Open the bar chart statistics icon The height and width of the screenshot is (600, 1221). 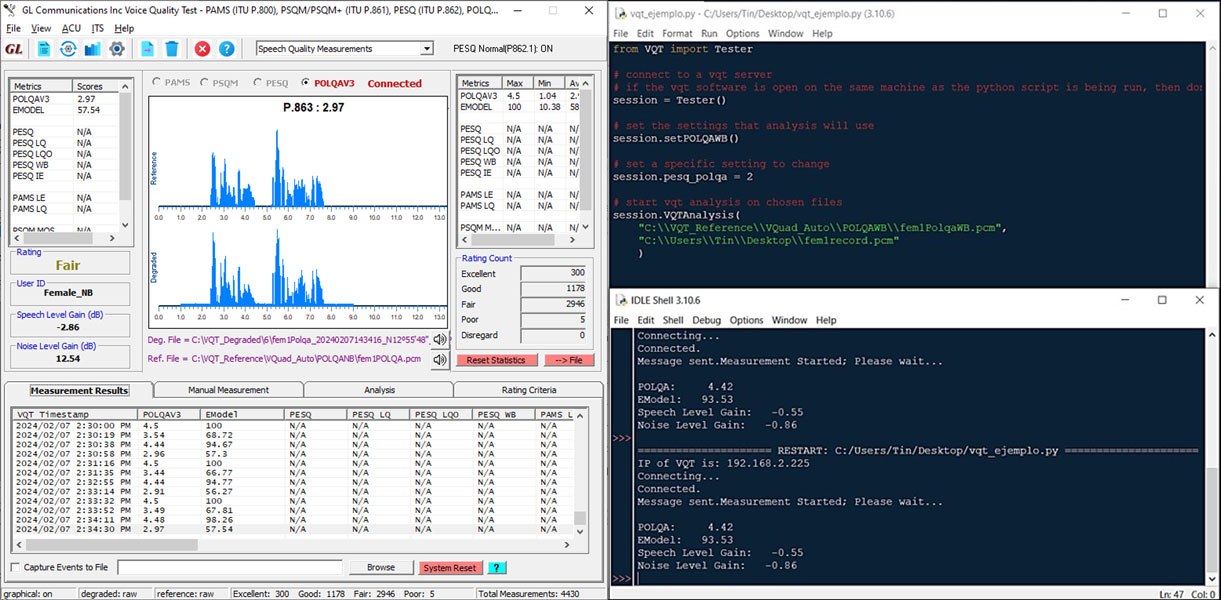[93, 49]
